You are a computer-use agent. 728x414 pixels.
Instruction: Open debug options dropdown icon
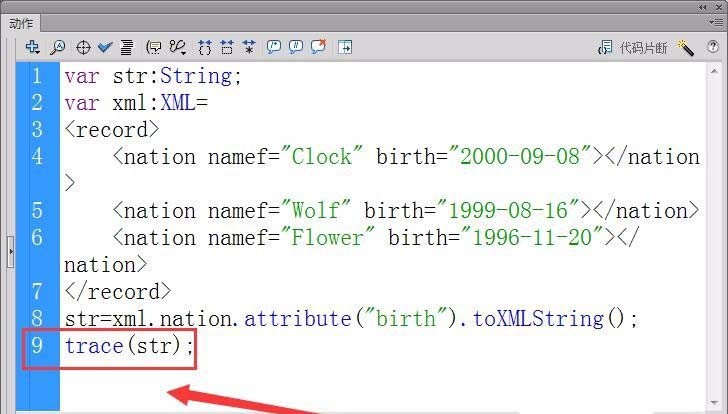[178, 47]
